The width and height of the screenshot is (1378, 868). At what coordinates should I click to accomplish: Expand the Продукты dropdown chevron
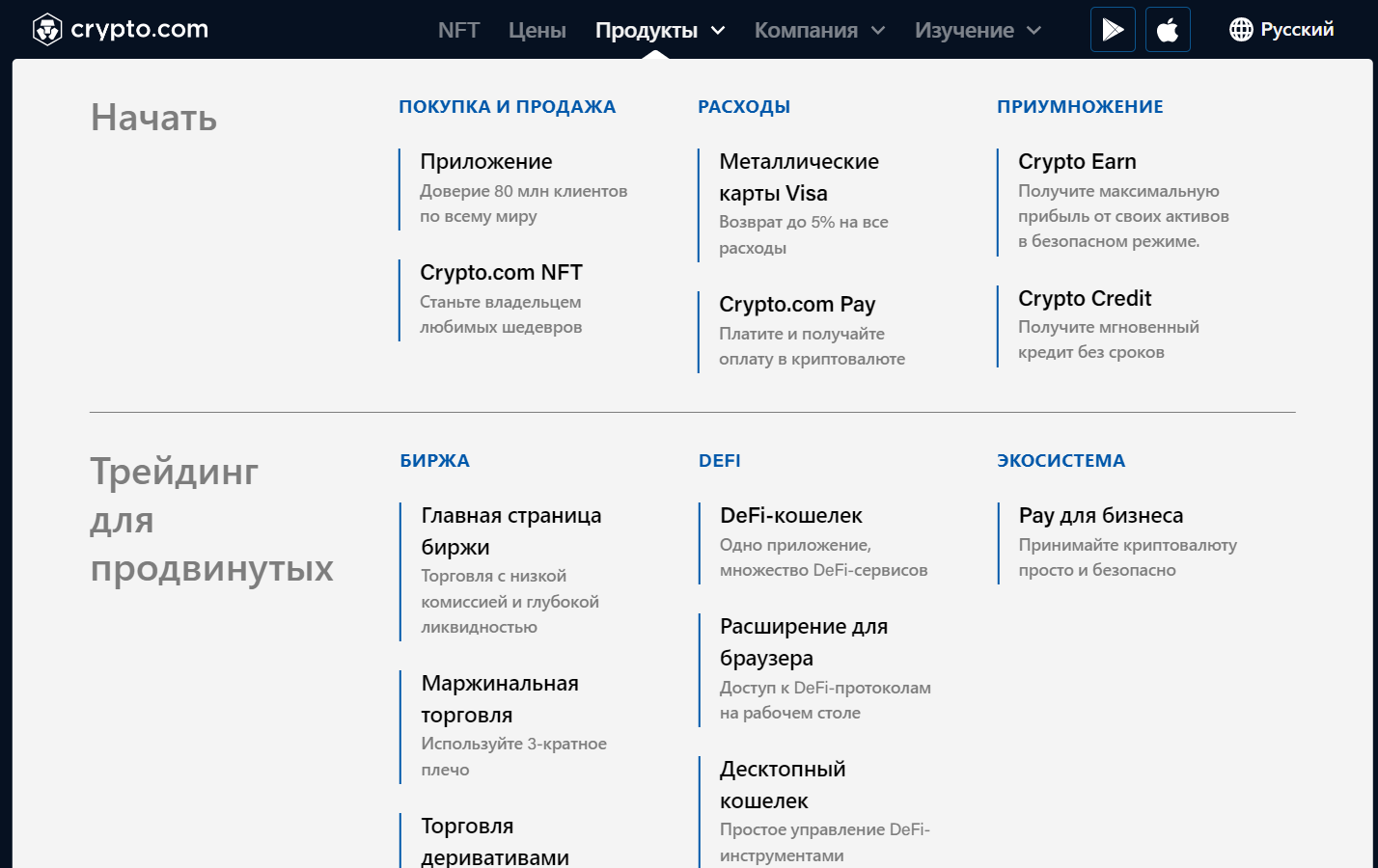coord(718,31)
